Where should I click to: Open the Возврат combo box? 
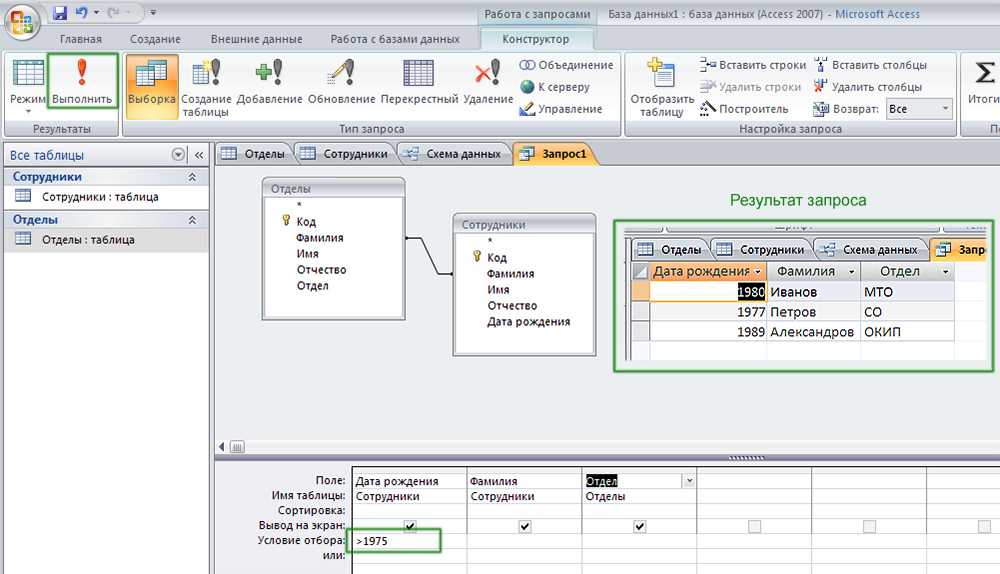pos(919,109)
